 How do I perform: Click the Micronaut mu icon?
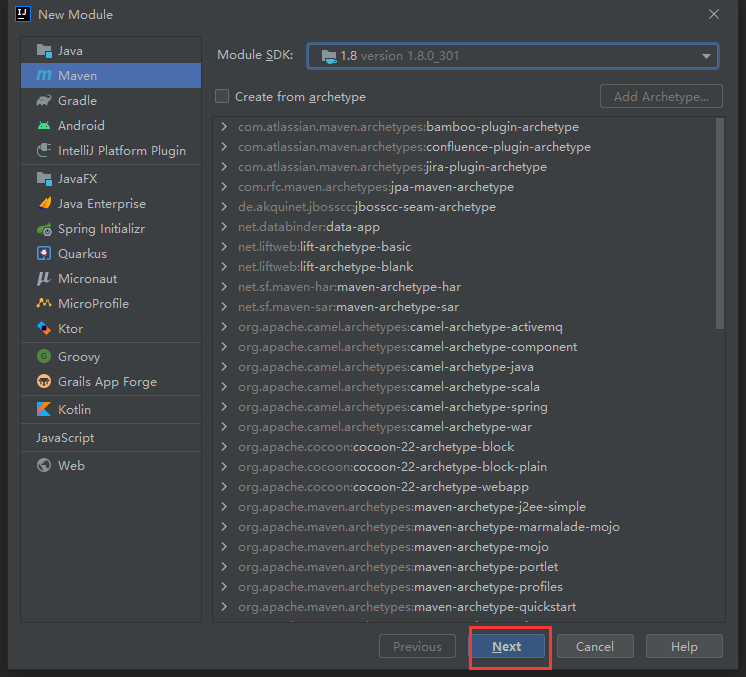[44, 279]
